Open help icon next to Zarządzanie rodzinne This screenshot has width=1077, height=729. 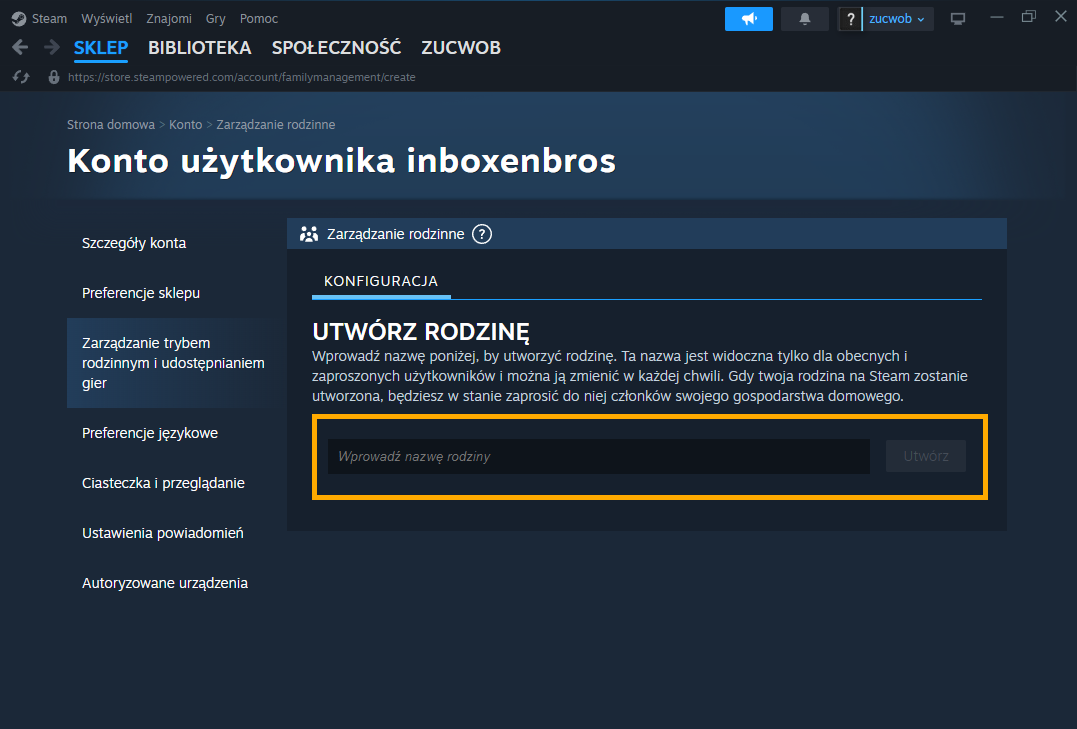click(x=482, y=234)
